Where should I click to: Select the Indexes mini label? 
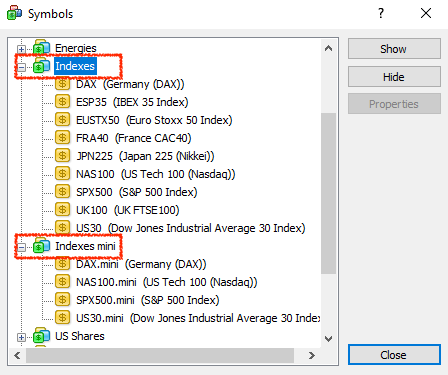click(x=85, y=246)
